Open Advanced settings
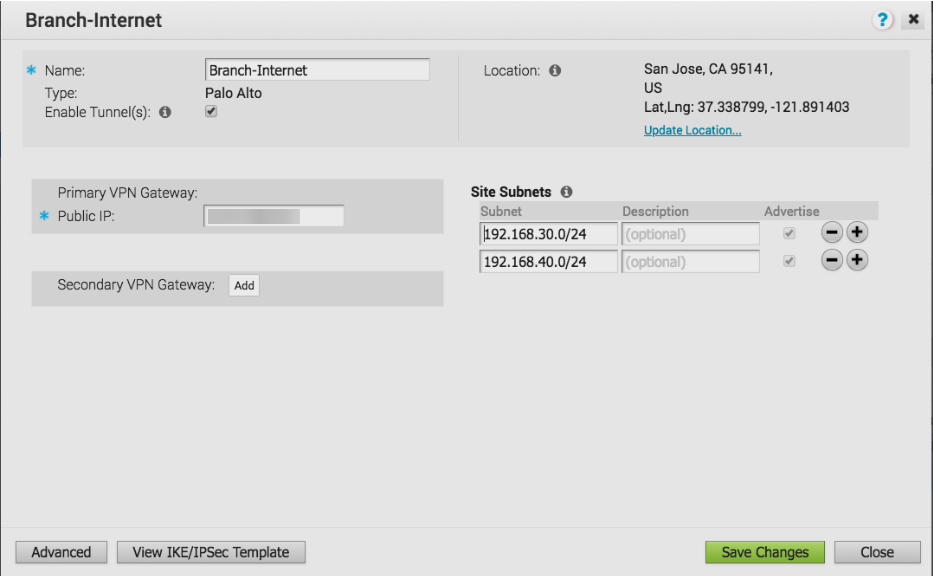Image resolution: width=933 pixels, height=576 pixels. pyautogui.click(x=61, y=552)
